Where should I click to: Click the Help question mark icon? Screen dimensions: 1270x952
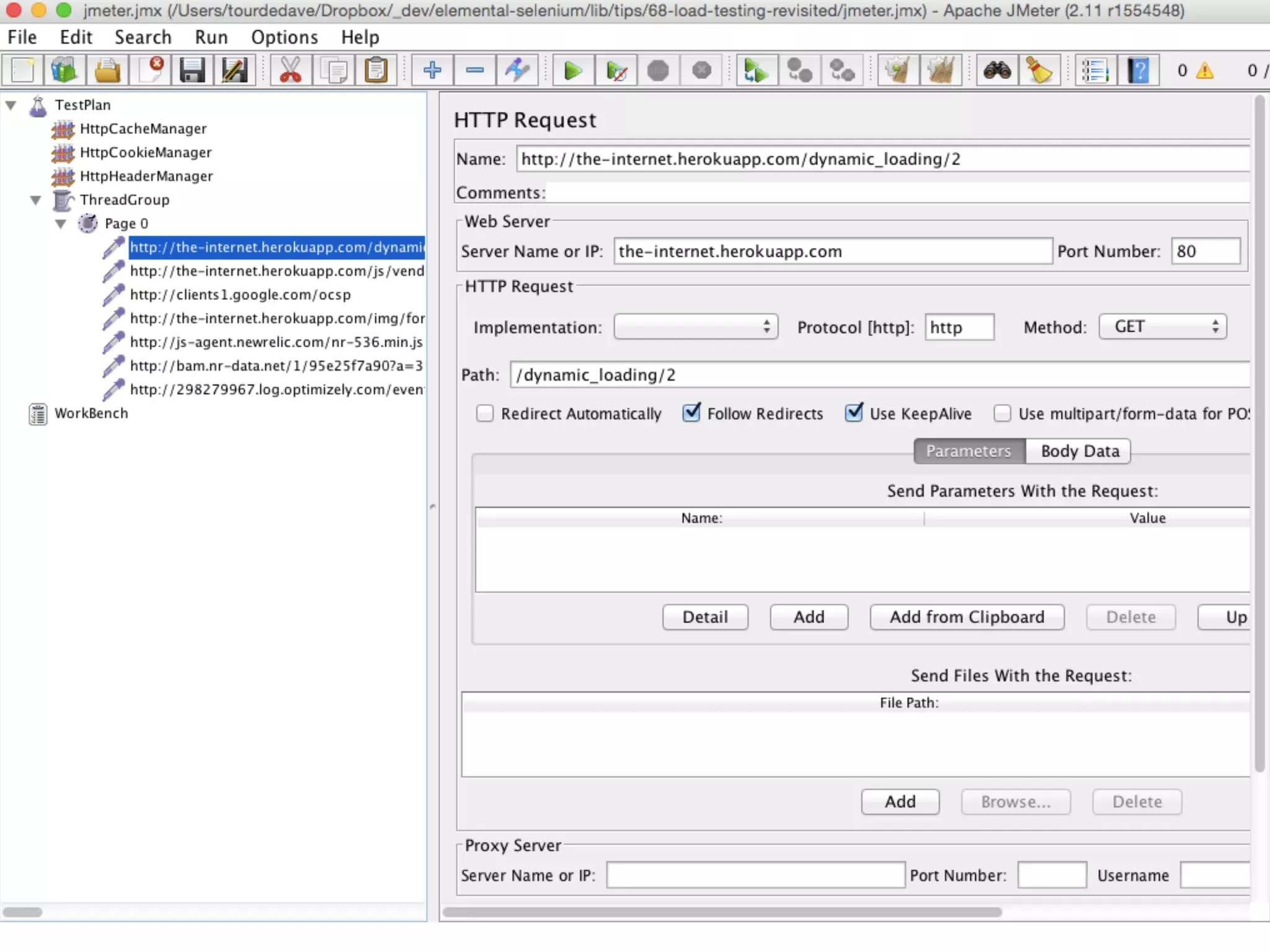click(x=1138, y=71)
